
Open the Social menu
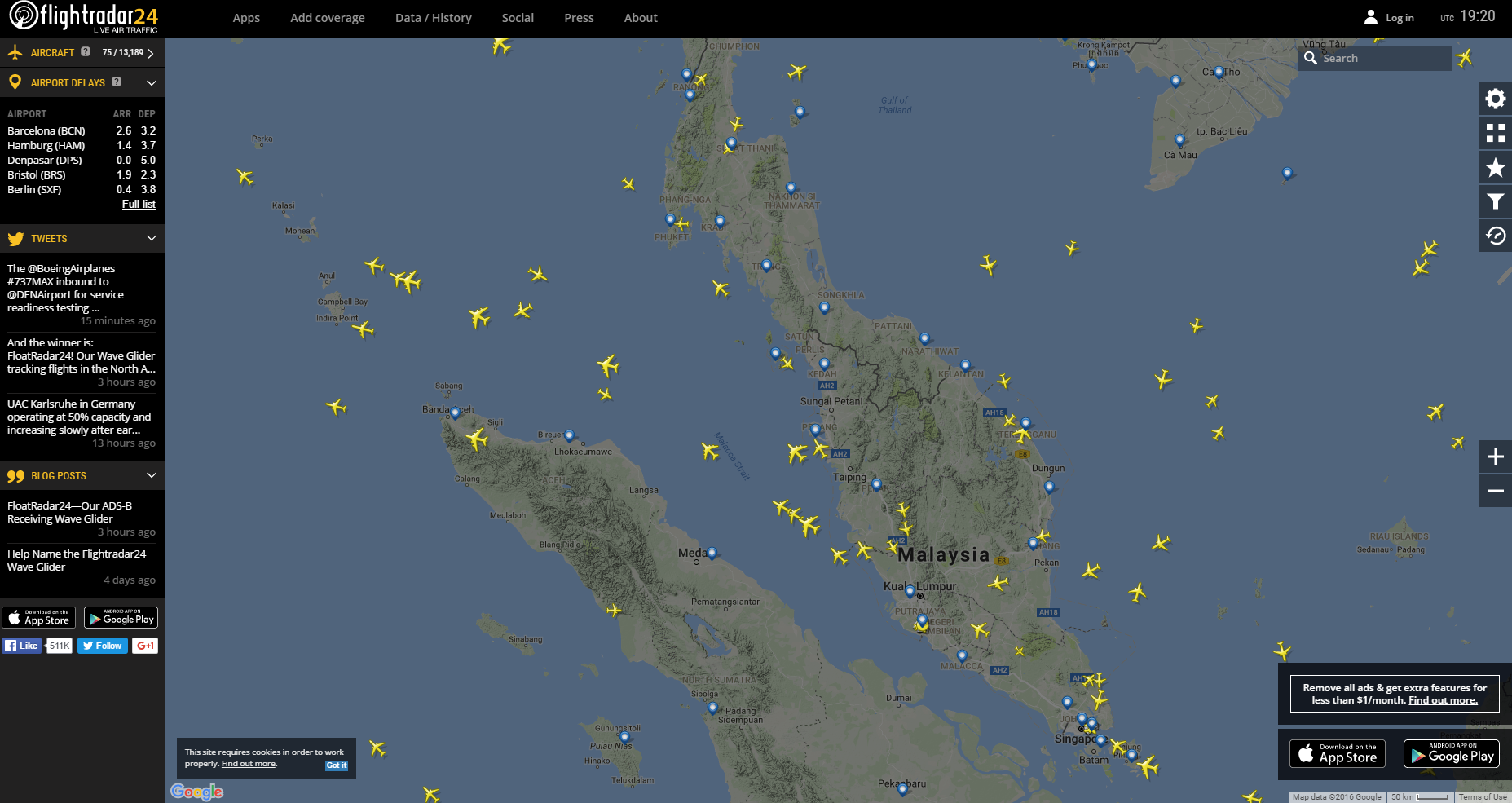(518, 18)
